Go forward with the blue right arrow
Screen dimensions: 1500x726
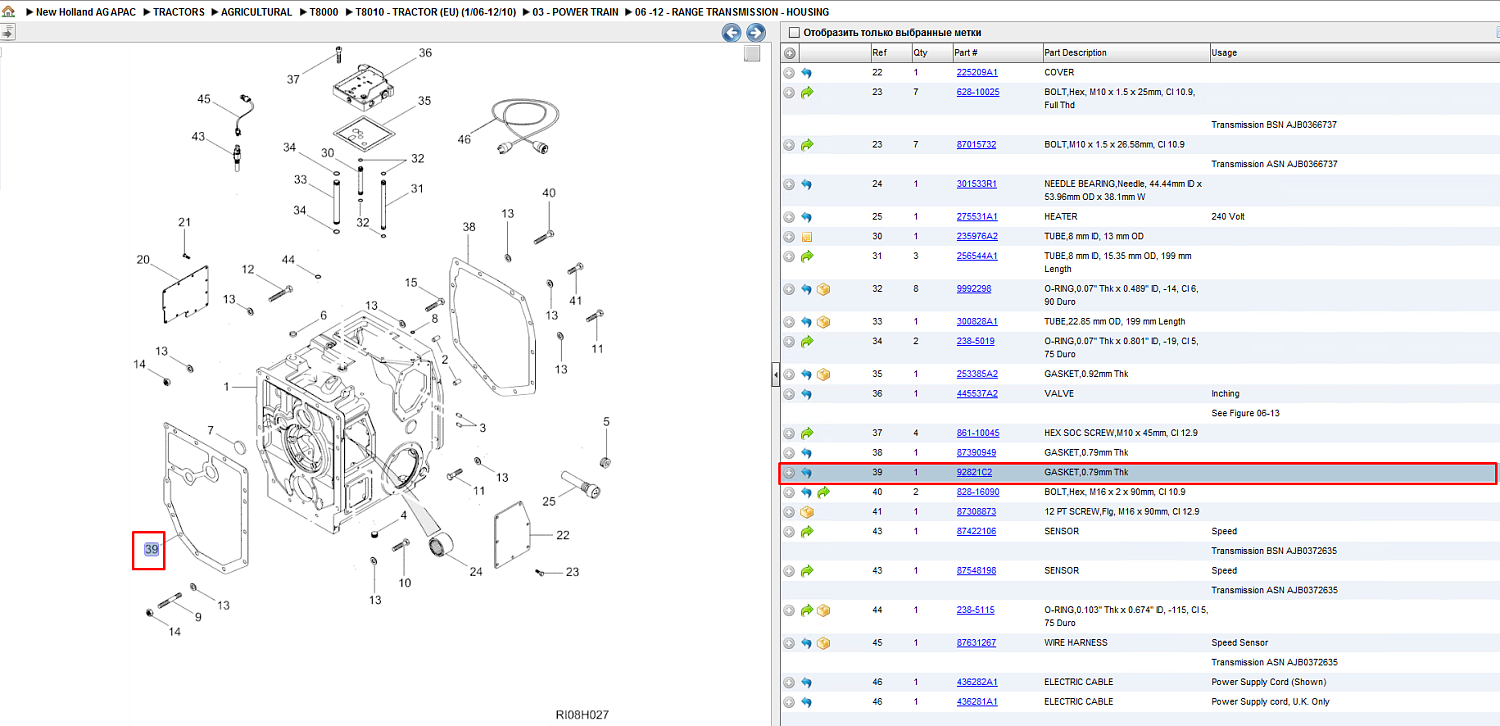click(x=756, y=33)
